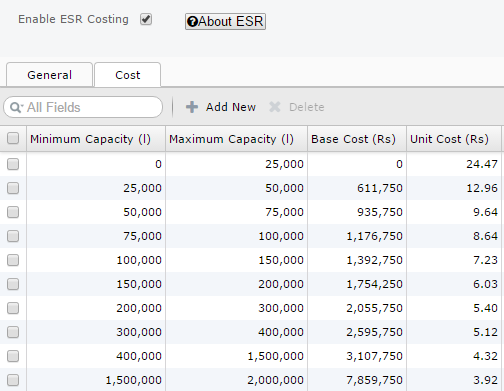Image resolution: width=504 pixels, height=391 pixels.
Task: Check the row with unit cost 5.40
Action: click(13, 308)
